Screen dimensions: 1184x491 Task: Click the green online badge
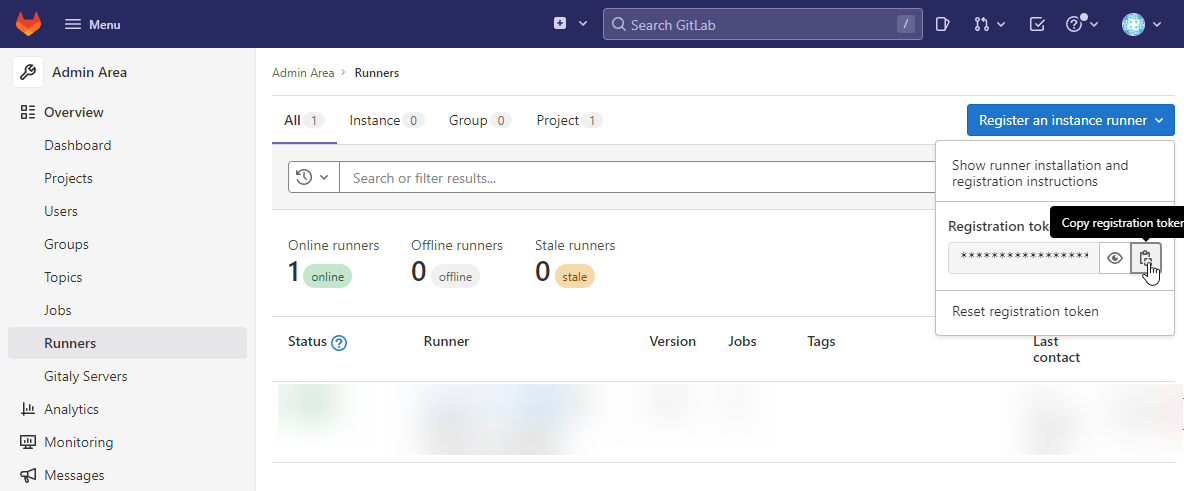tap(328, 276)
